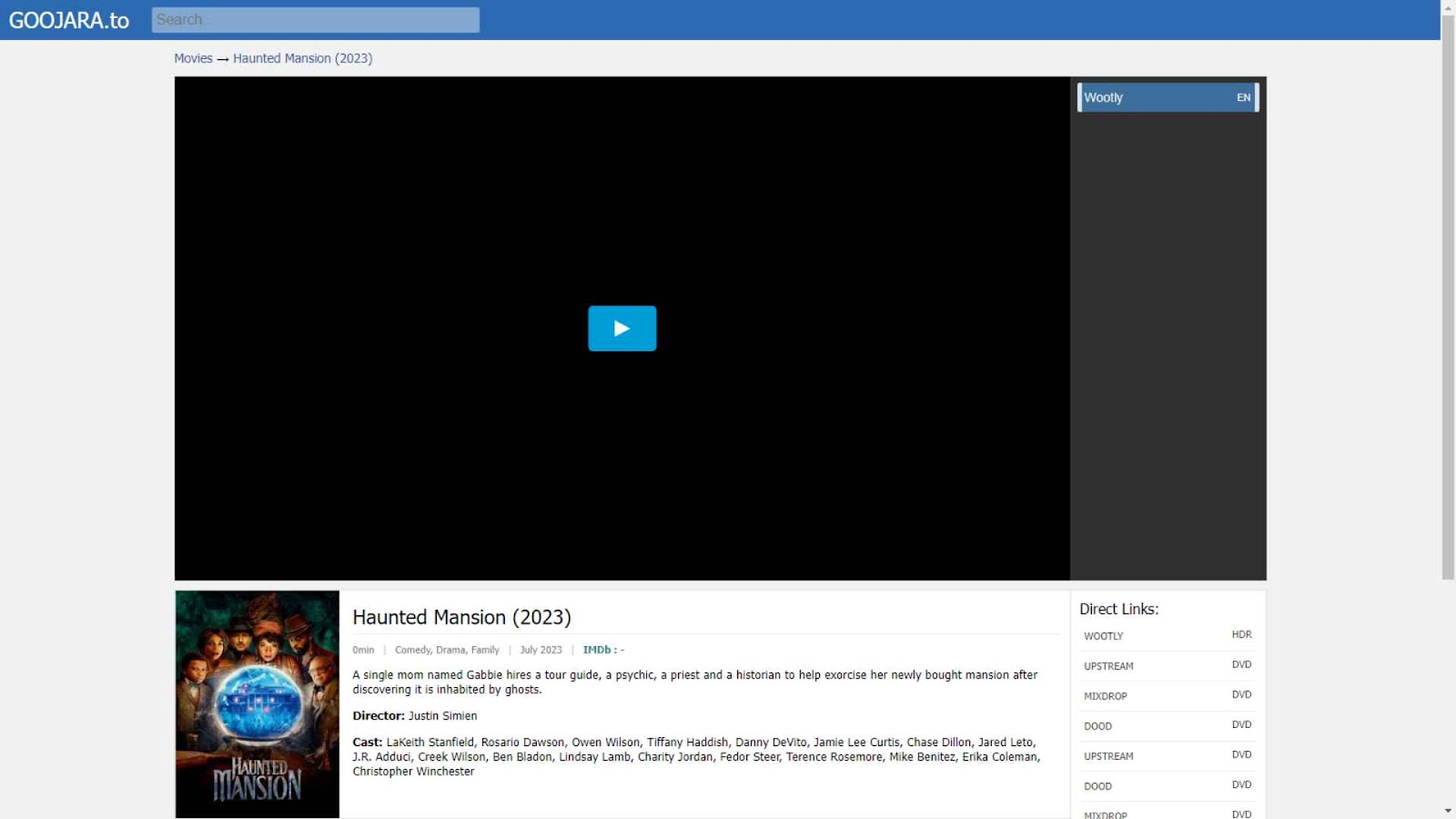Open the UPSTREAM link between the two DOOD links

coord(1168,755)
